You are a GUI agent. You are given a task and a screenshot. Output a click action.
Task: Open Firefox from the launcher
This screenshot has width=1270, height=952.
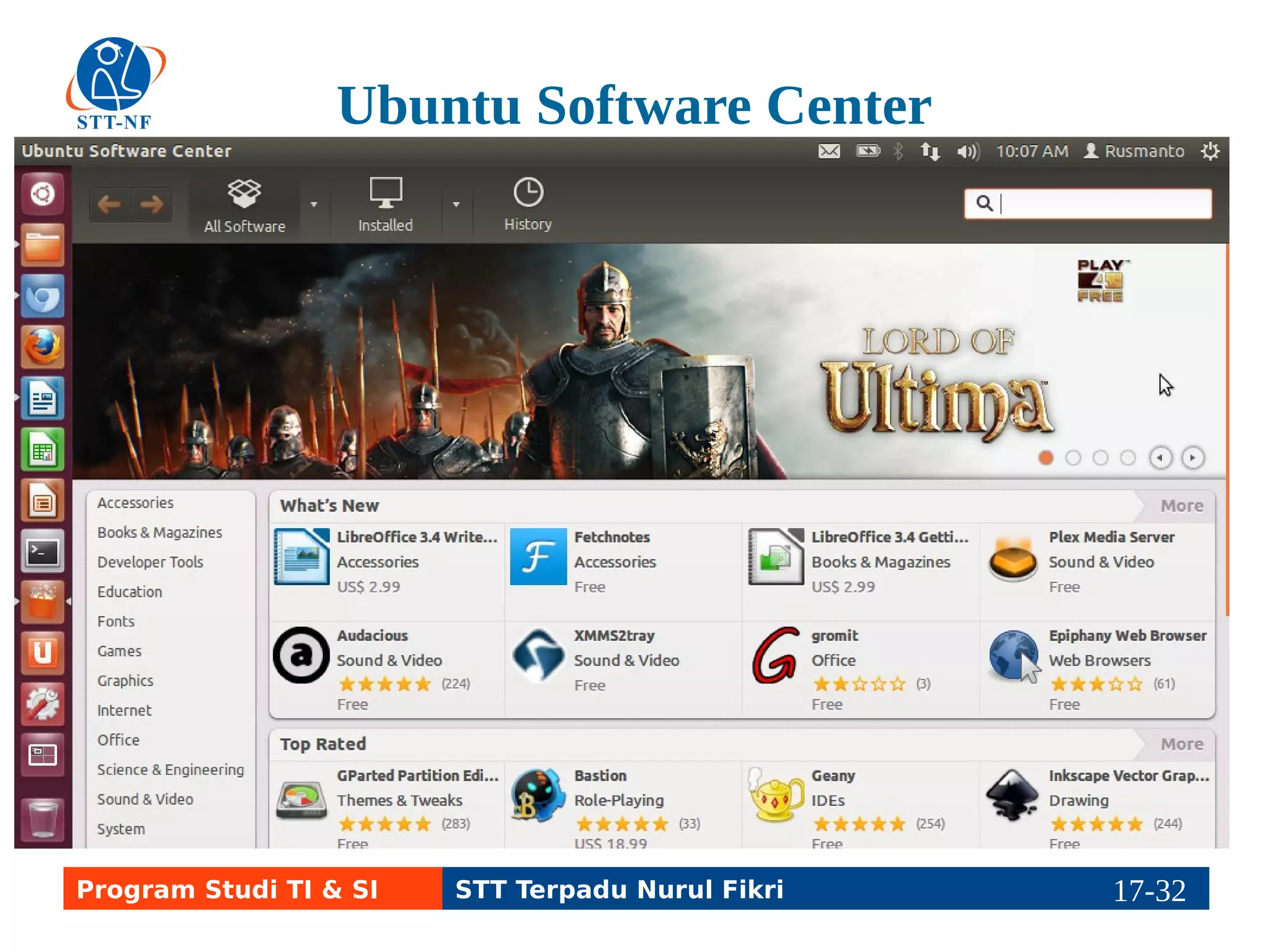pos(43,347)
